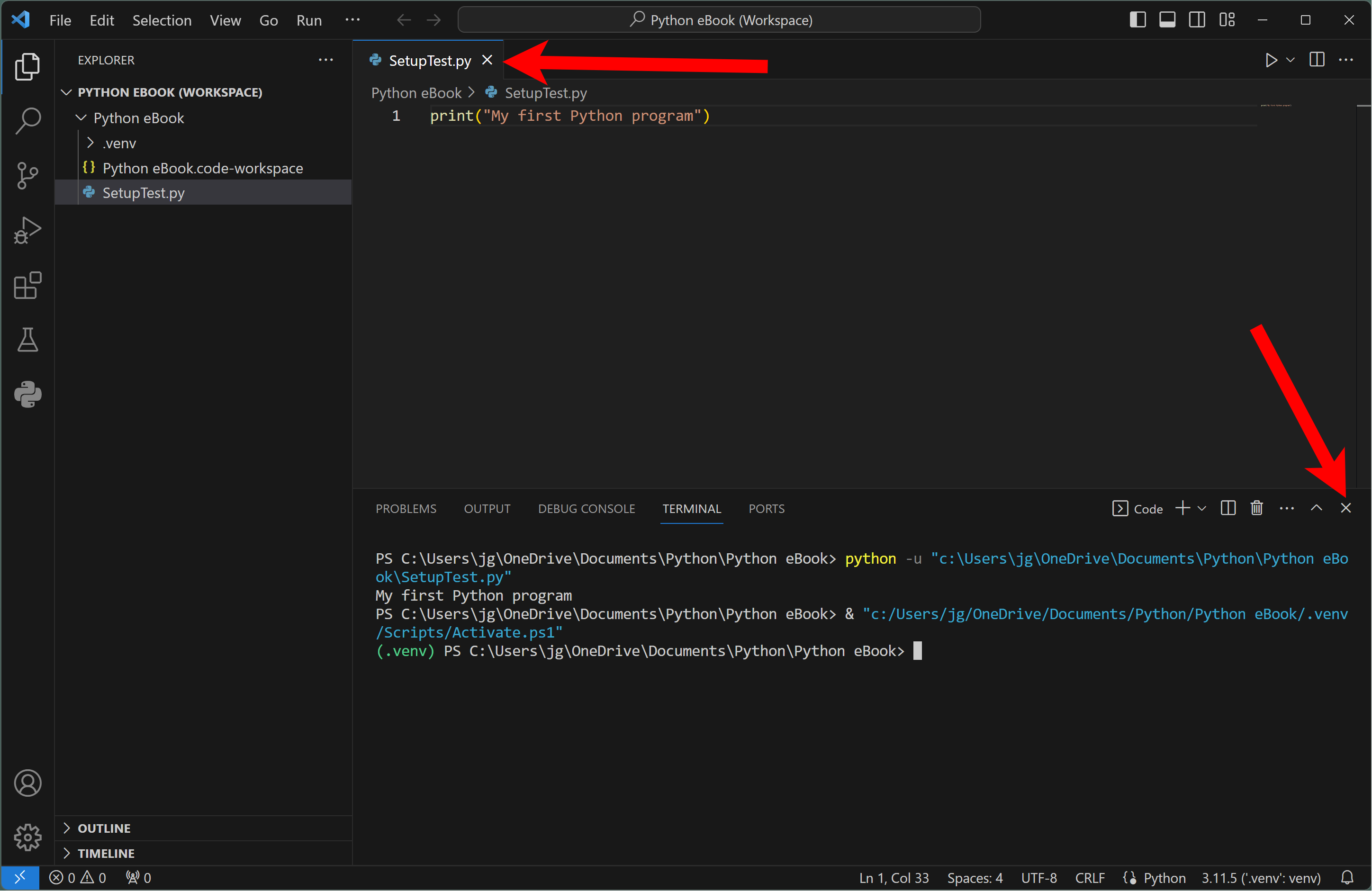Split the terminal panel

pos(1228,508)
